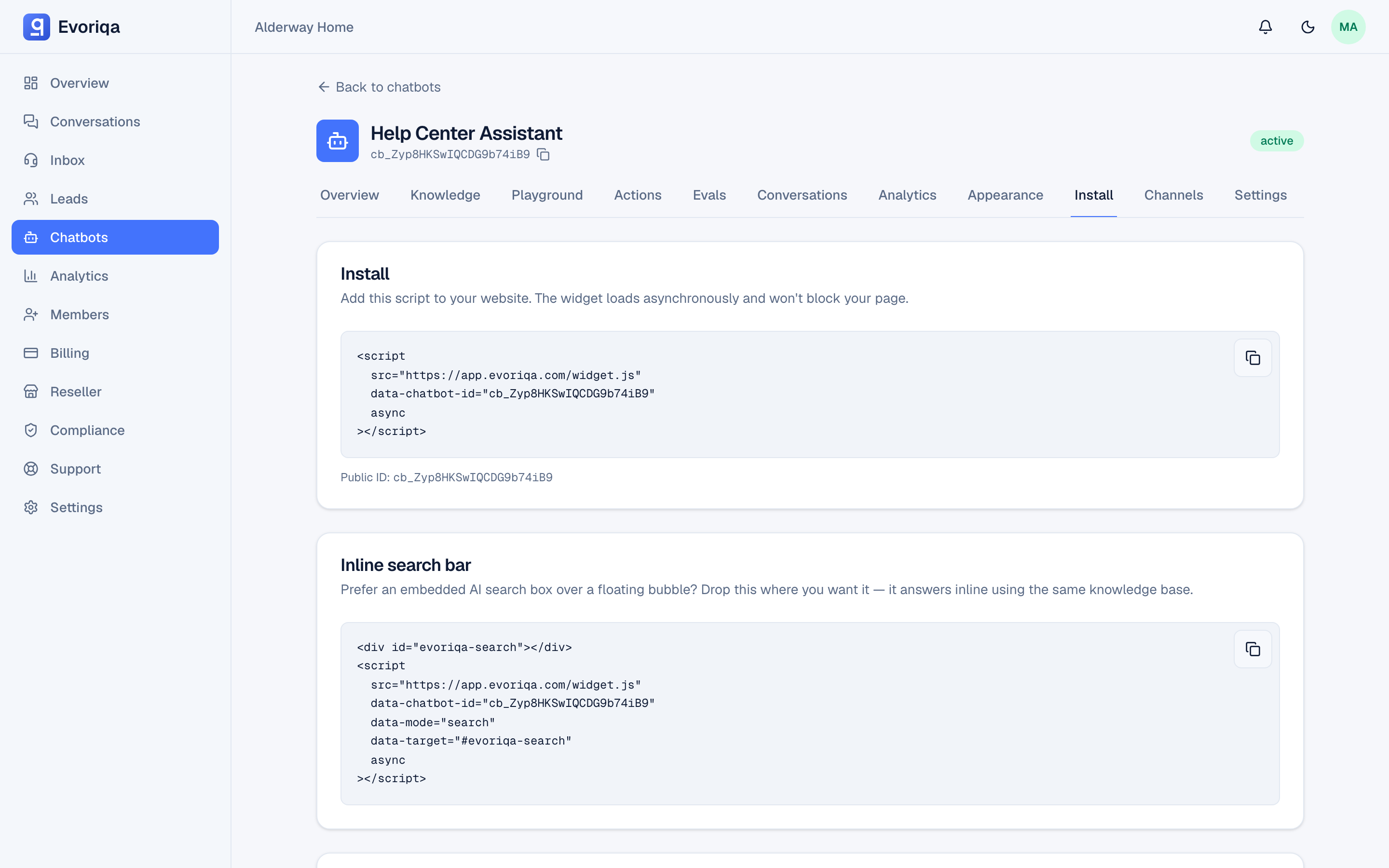Switch to the Playground tab
The height and width of the screenshot is (868, 1389).
click(547, 195)
